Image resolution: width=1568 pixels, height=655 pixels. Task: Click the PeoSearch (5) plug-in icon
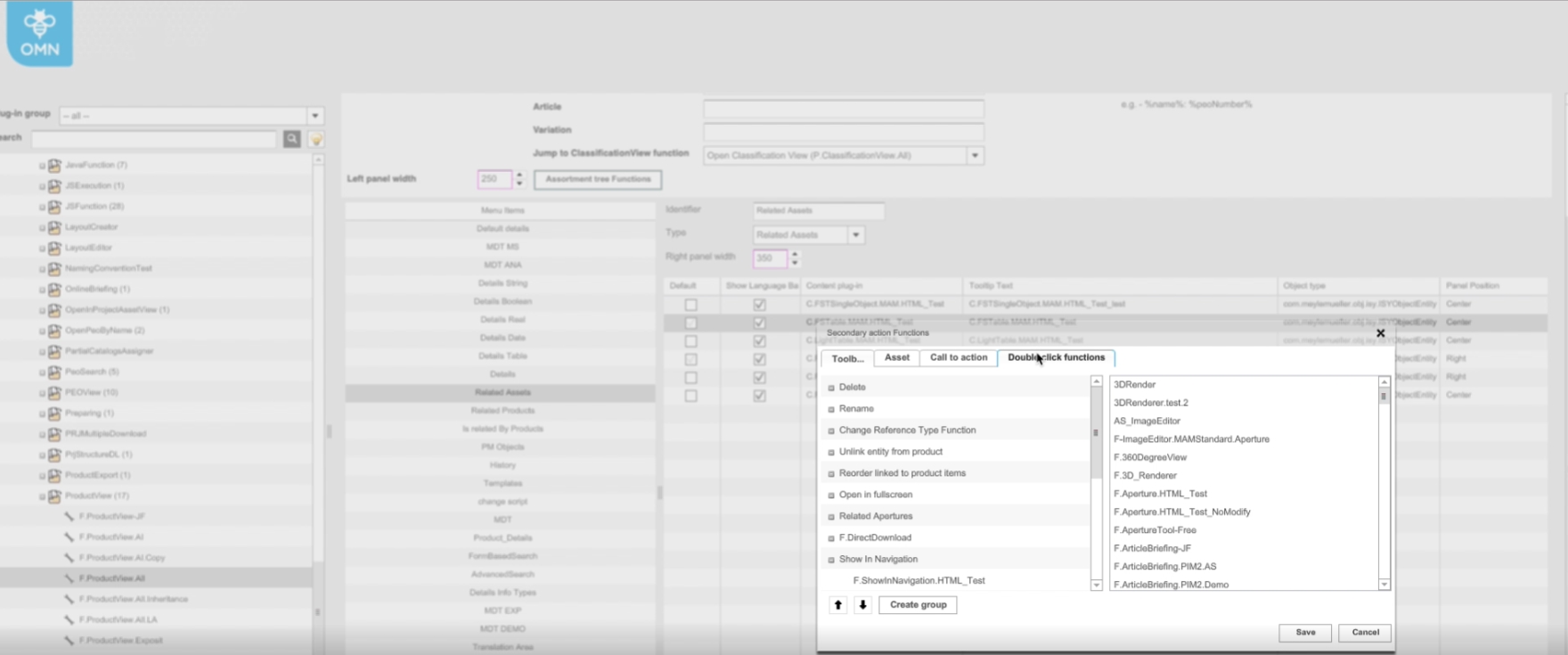pyautogui.click(x=55, y=372)
